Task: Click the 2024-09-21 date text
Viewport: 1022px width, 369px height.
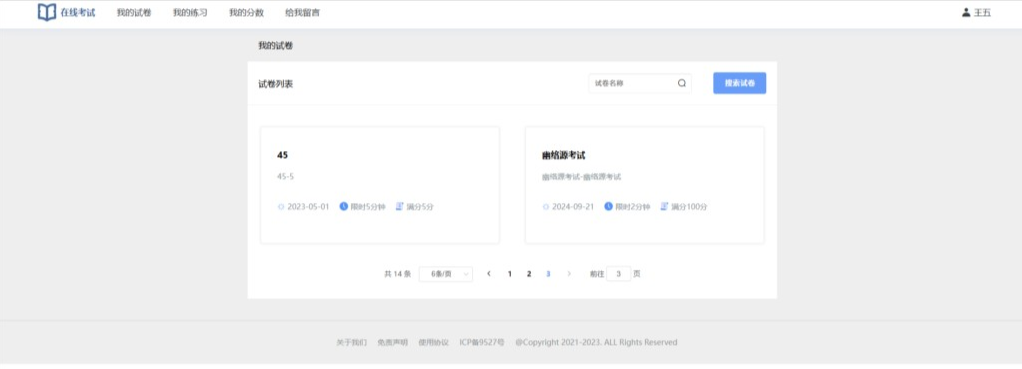Action: [573, 207]
